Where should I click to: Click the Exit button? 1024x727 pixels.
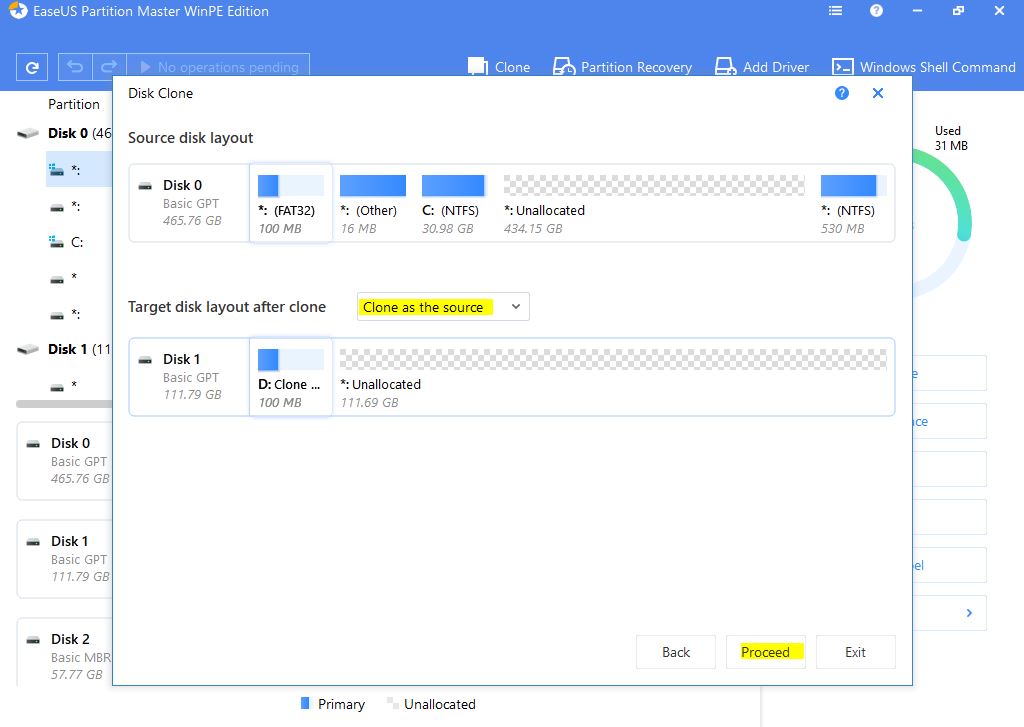[855, 652]
